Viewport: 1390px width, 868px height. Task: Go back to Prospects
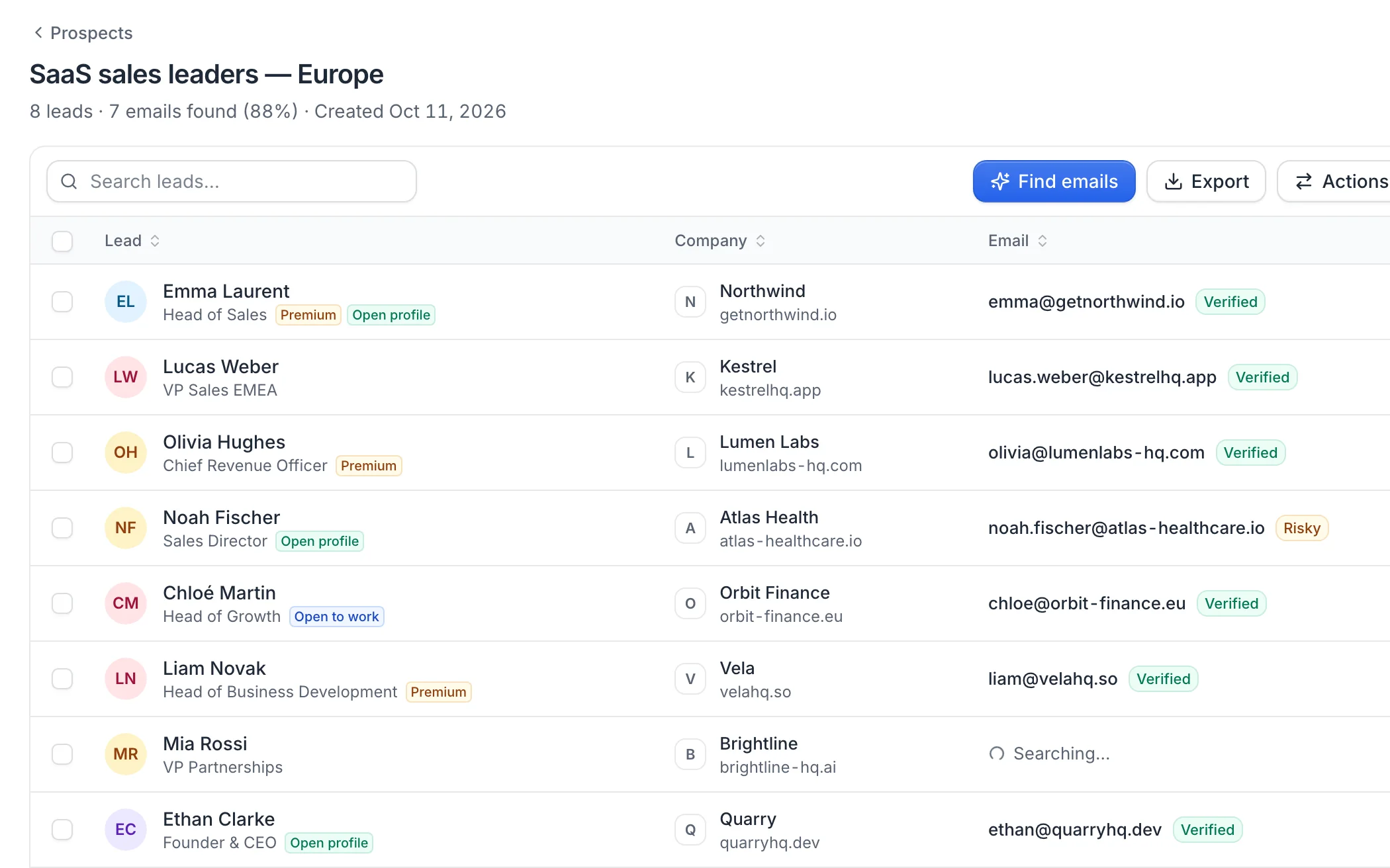tap(83, 32)
